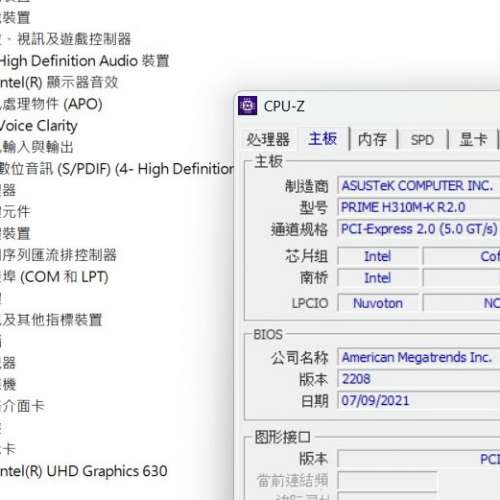Click the CPU-Z application icon in title bar
The width and height of the screenshot is (500, 500).
(x=247, y=106)
